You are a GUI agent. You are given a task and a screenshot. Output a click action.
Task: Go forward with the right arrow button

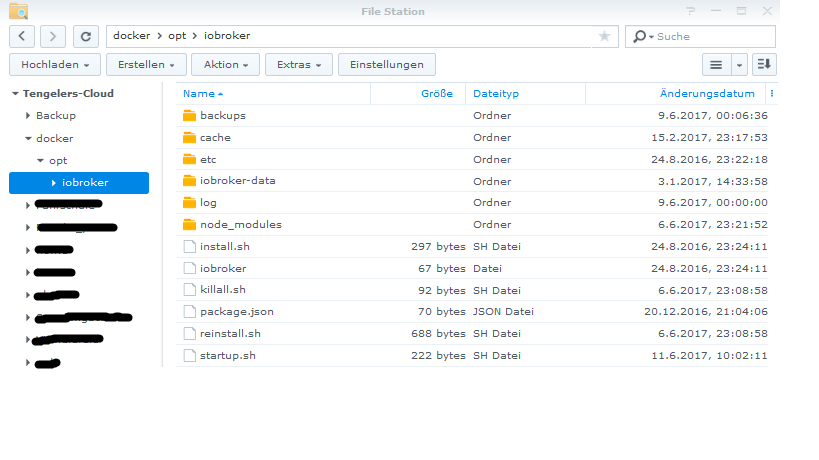coord(53,36)
